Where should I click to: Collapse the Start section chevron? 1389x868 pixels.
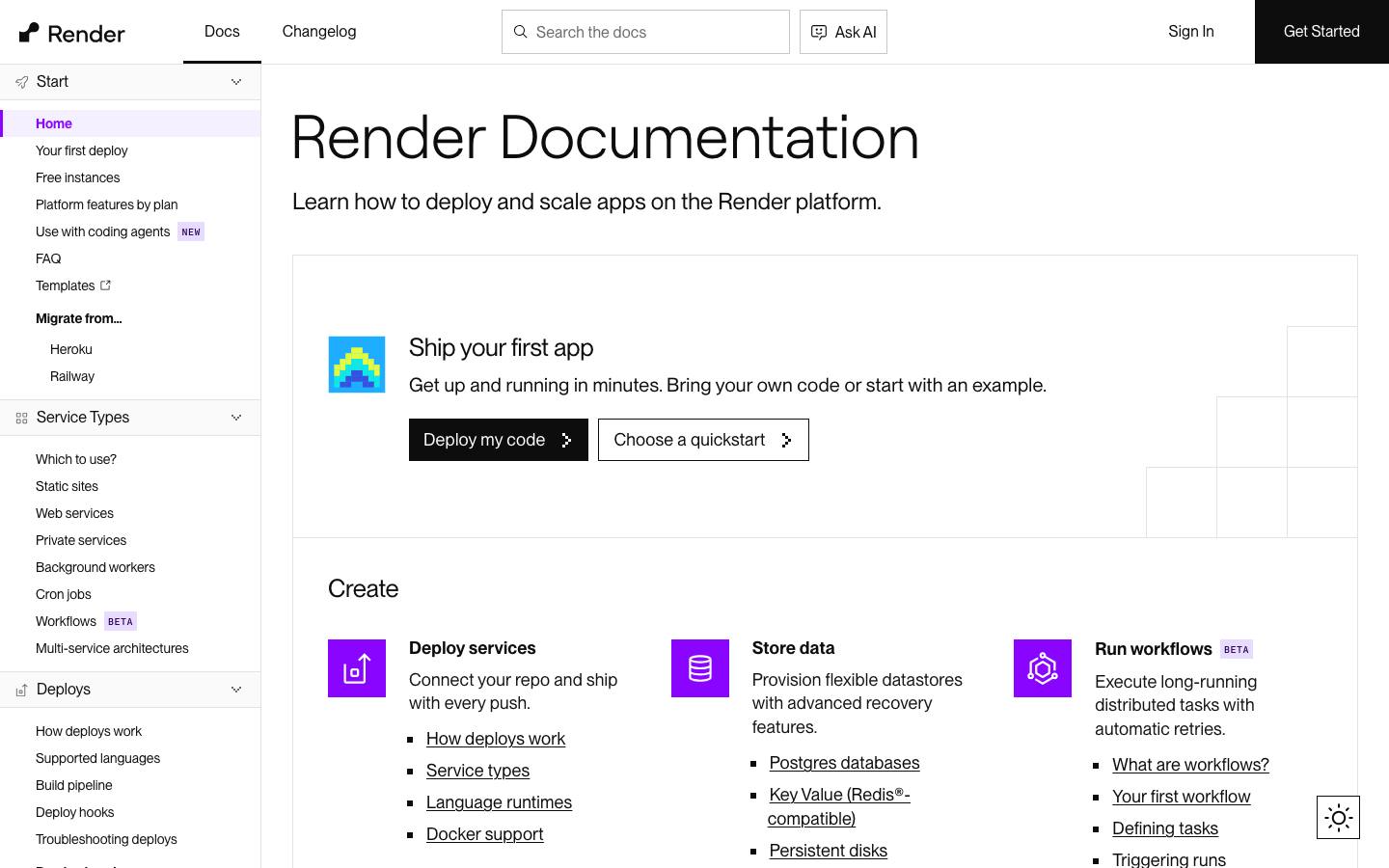(236, 82)
